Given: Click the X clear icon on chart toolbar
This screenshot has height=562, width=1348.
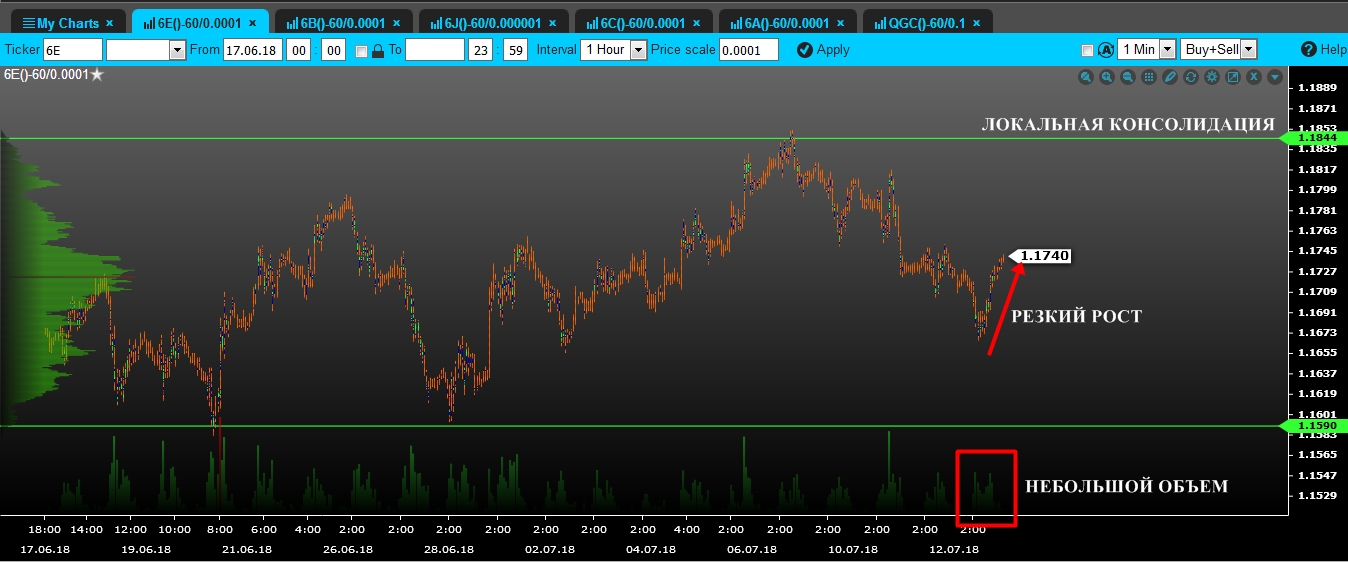Looking at the screenshot, I should coord(1254,77).
